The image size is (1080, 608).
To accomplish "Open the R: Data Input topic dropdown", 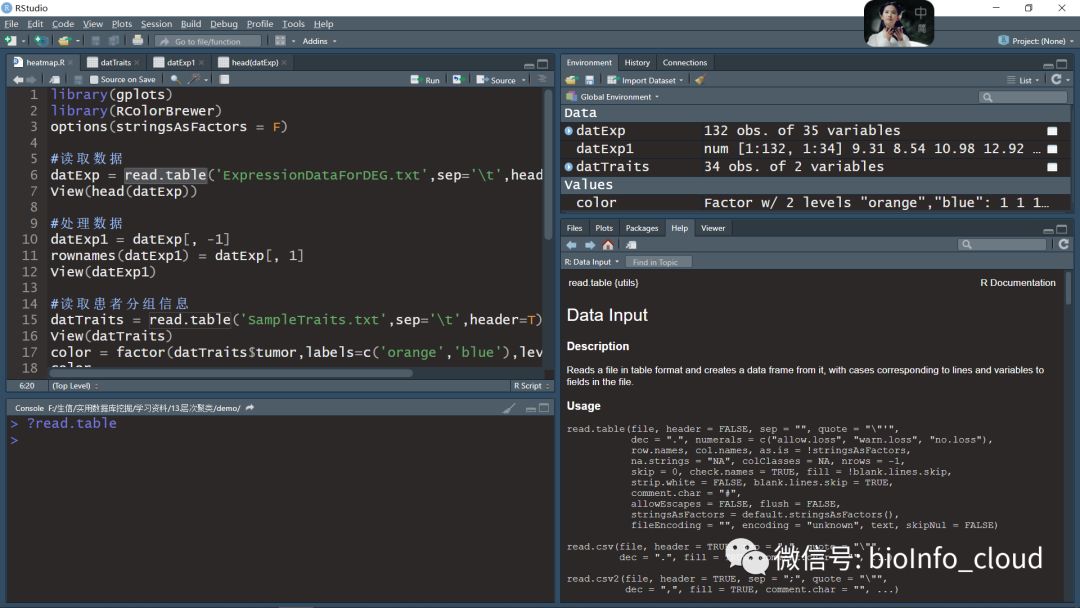I will pyautogui.click(x=592, y=262).
